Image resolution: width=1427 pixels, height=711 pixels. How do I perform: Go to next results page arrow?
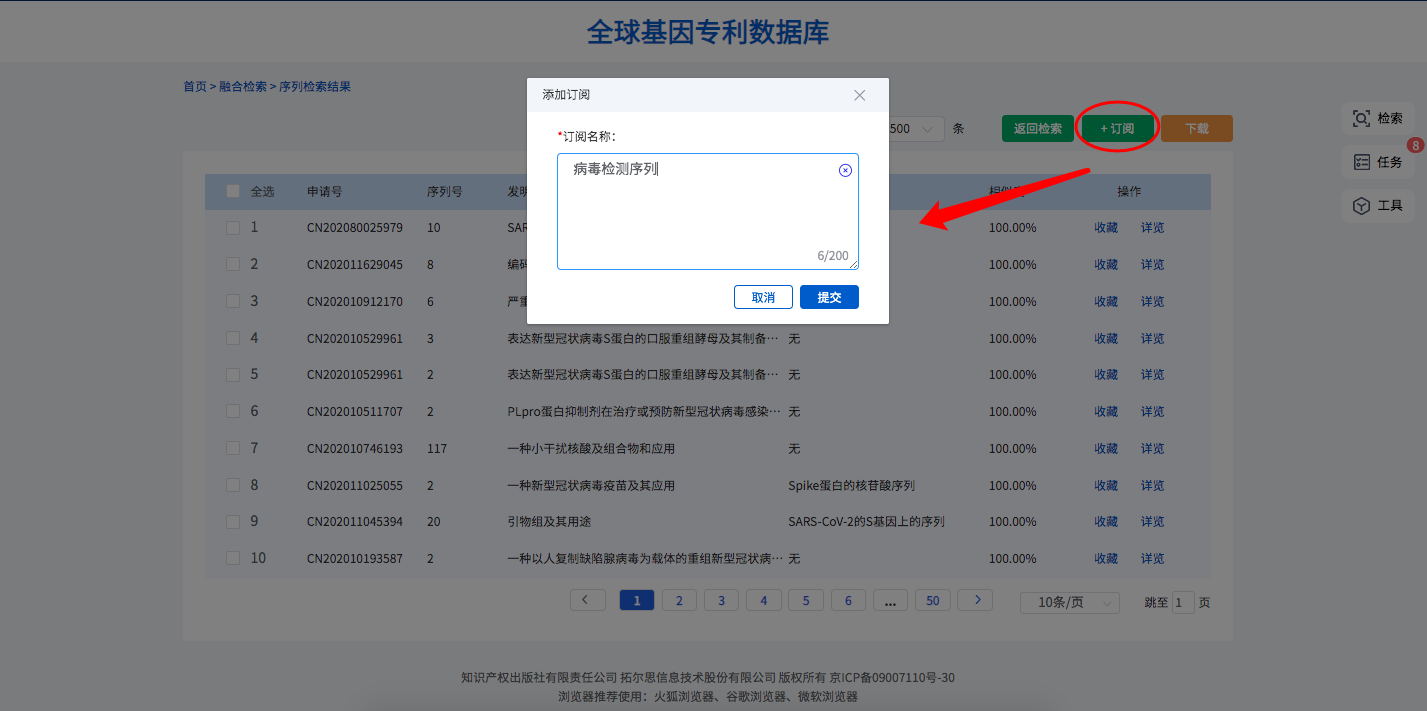pyautogui.click(x=975, y=600)
